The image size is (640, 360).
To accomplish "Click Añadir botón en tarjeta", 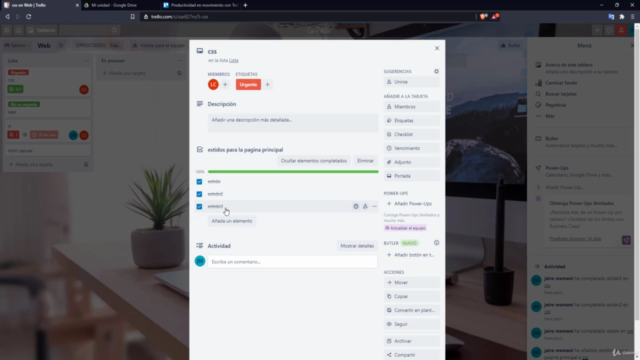I will (x=411, y=255).
